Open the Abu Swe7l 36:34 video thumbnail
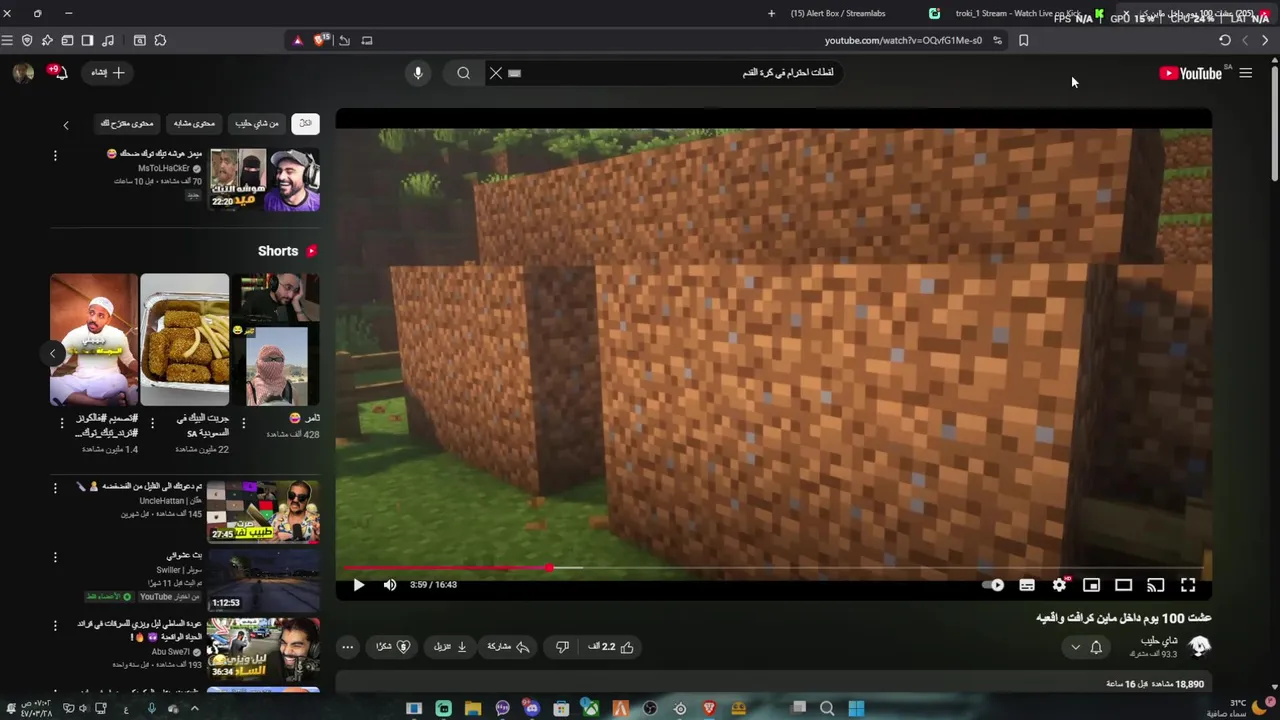This screenshot has width=1280, height=720. pyautogui.click(x=263, y=648)
